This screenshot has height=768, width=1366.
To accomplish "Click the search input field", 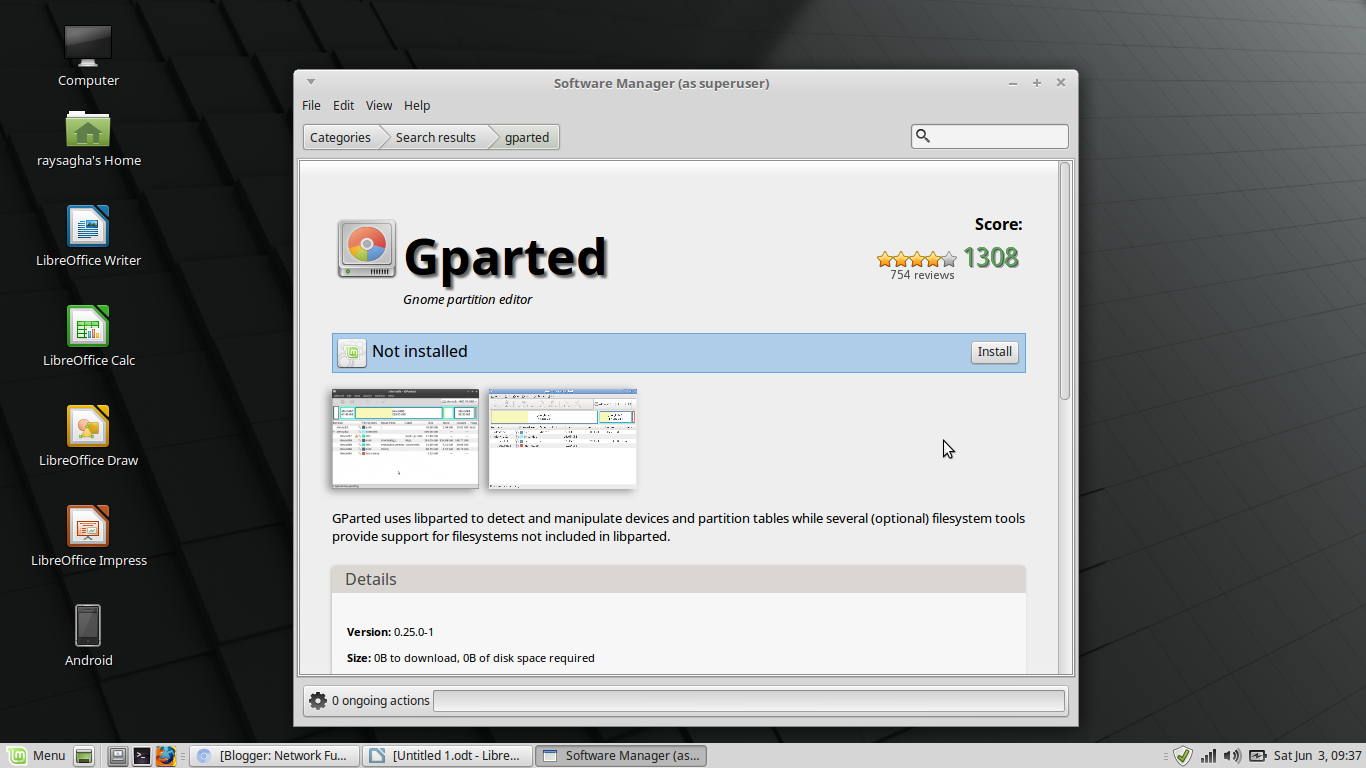I will [x=990, y=136].
